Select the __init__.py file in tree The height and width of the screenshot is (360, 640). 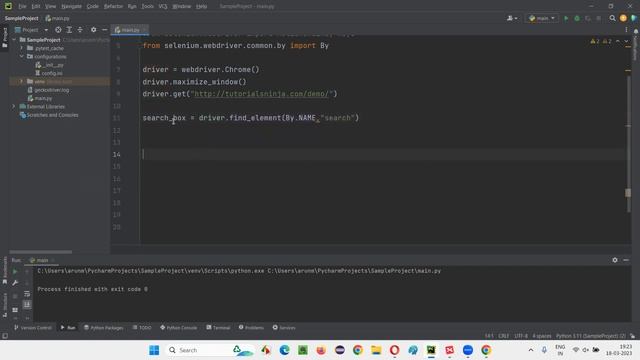(x=49, y=65)
